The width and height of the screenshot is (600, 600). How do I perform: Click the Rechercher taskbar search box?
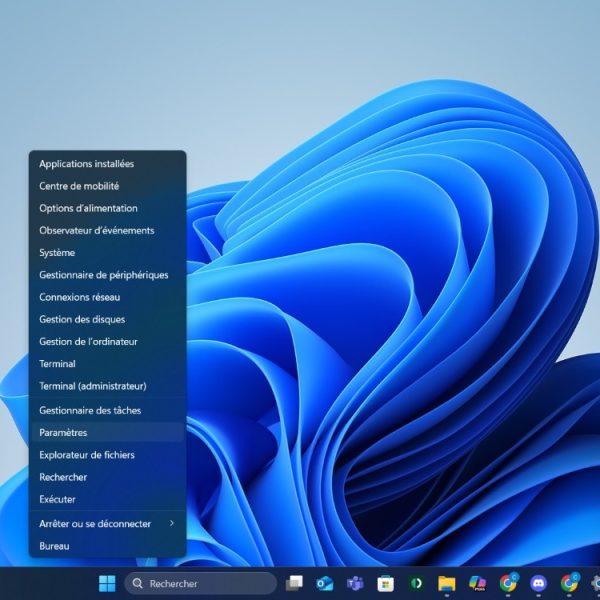click(201, 584)
